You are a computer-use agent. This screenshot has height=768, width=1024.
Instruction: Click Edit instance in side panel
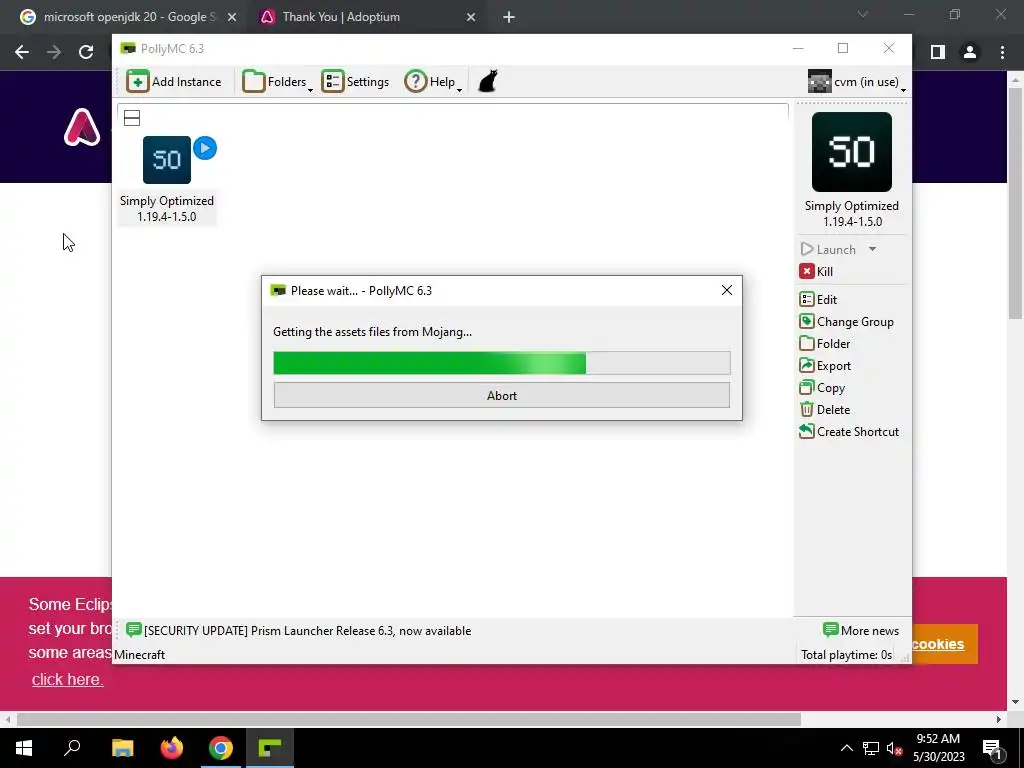pos(818,300)
